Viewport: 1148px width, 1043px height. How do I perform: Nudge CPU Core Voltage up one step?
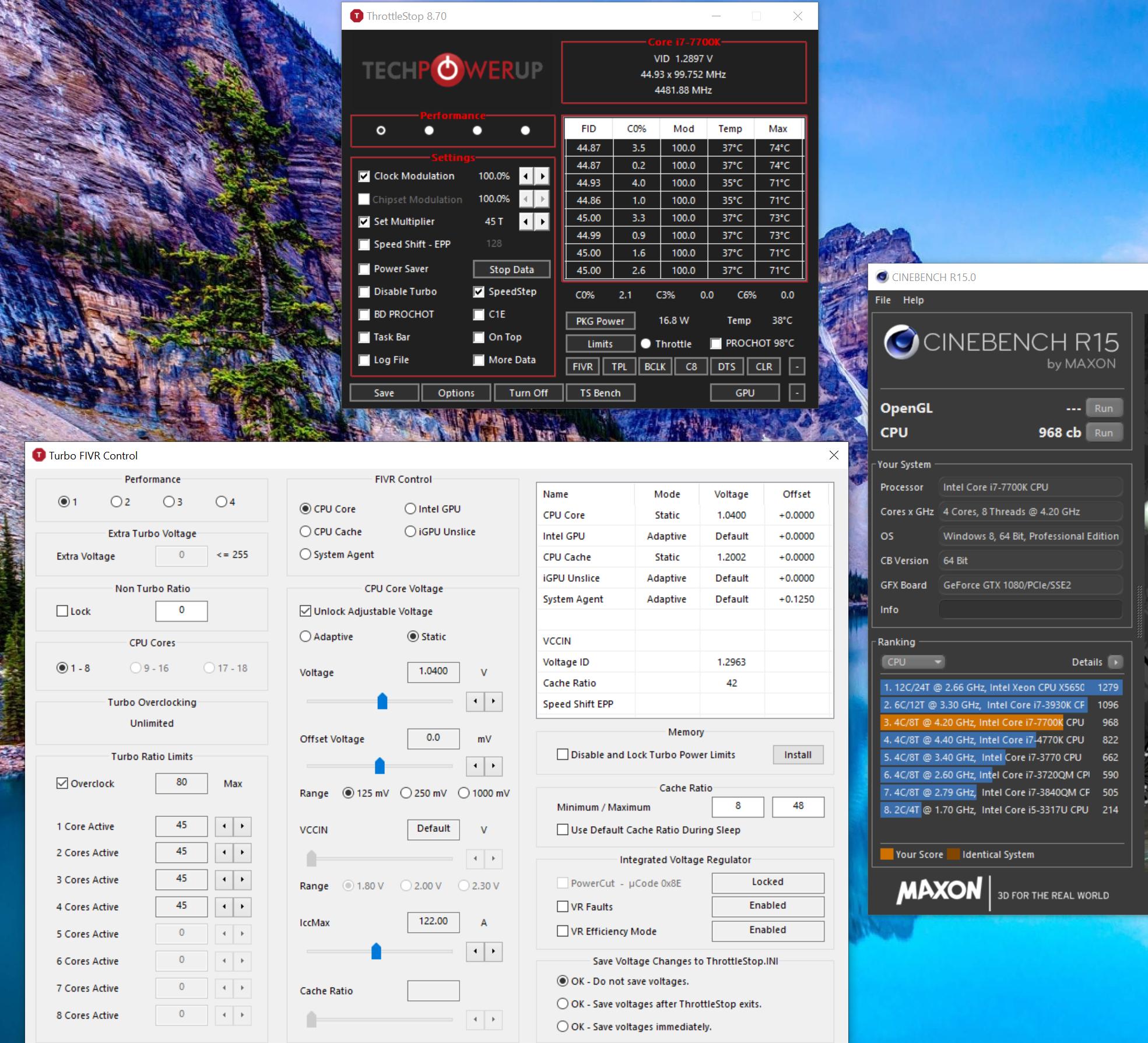pyautogui.click(x=493, y=701)
